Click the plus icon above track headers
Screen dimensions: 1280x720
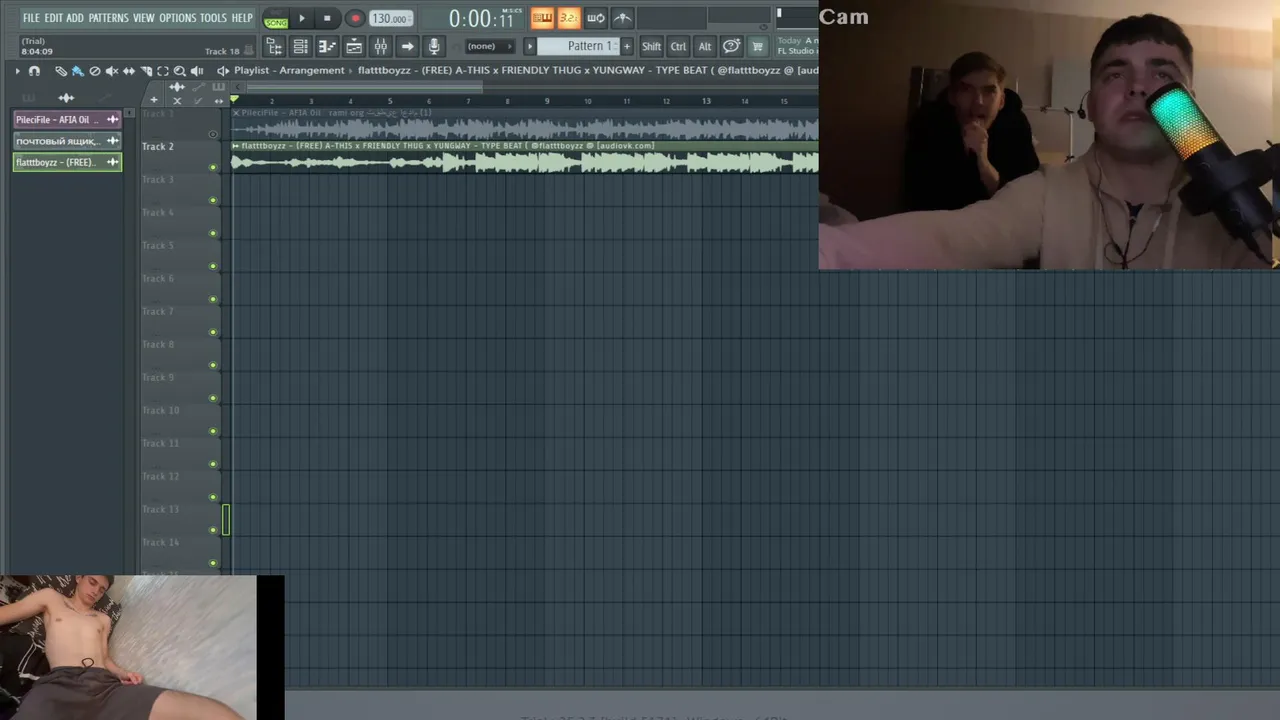(x=153, y=100)
